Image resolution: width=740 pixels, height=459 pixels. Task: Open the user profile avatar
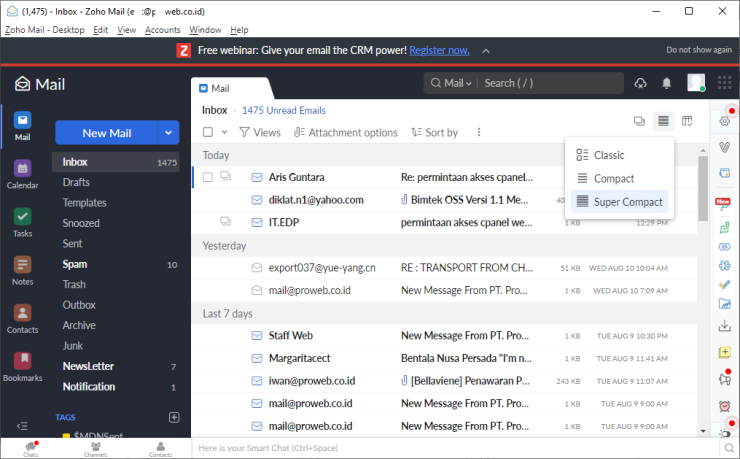point(696,83)
